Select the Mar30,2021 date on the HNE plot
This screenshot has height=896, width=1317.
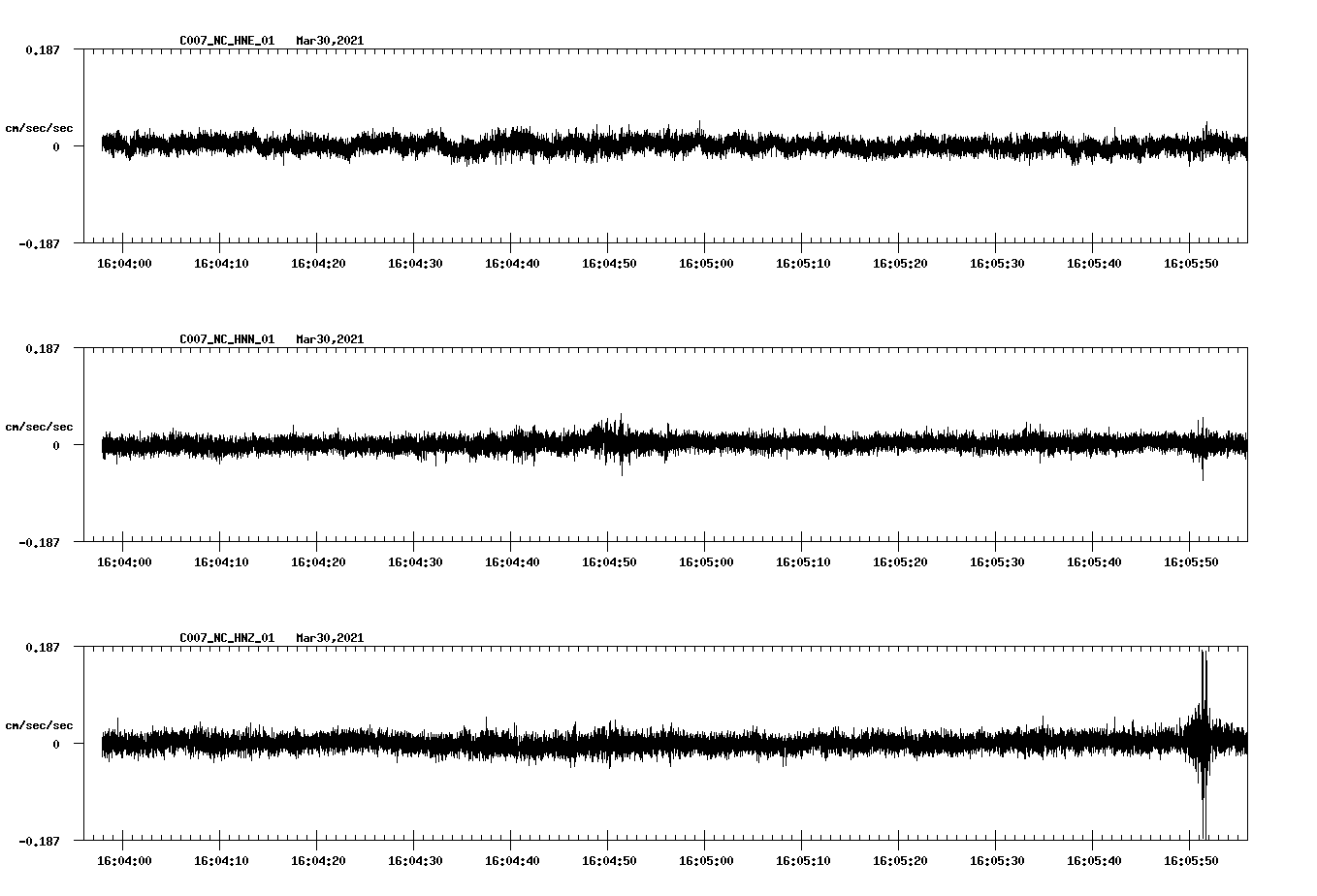point(330,41)
